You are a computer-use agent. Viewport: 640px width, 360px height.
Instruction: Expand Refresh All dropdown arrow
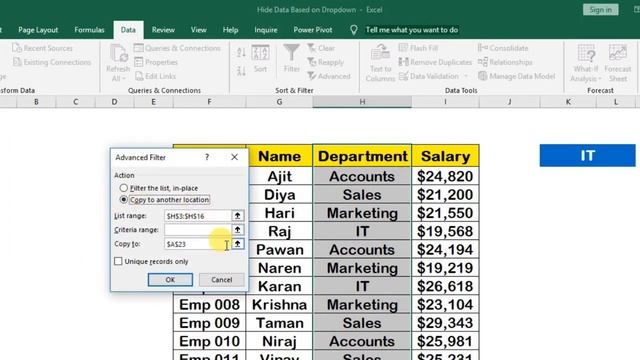124,79
